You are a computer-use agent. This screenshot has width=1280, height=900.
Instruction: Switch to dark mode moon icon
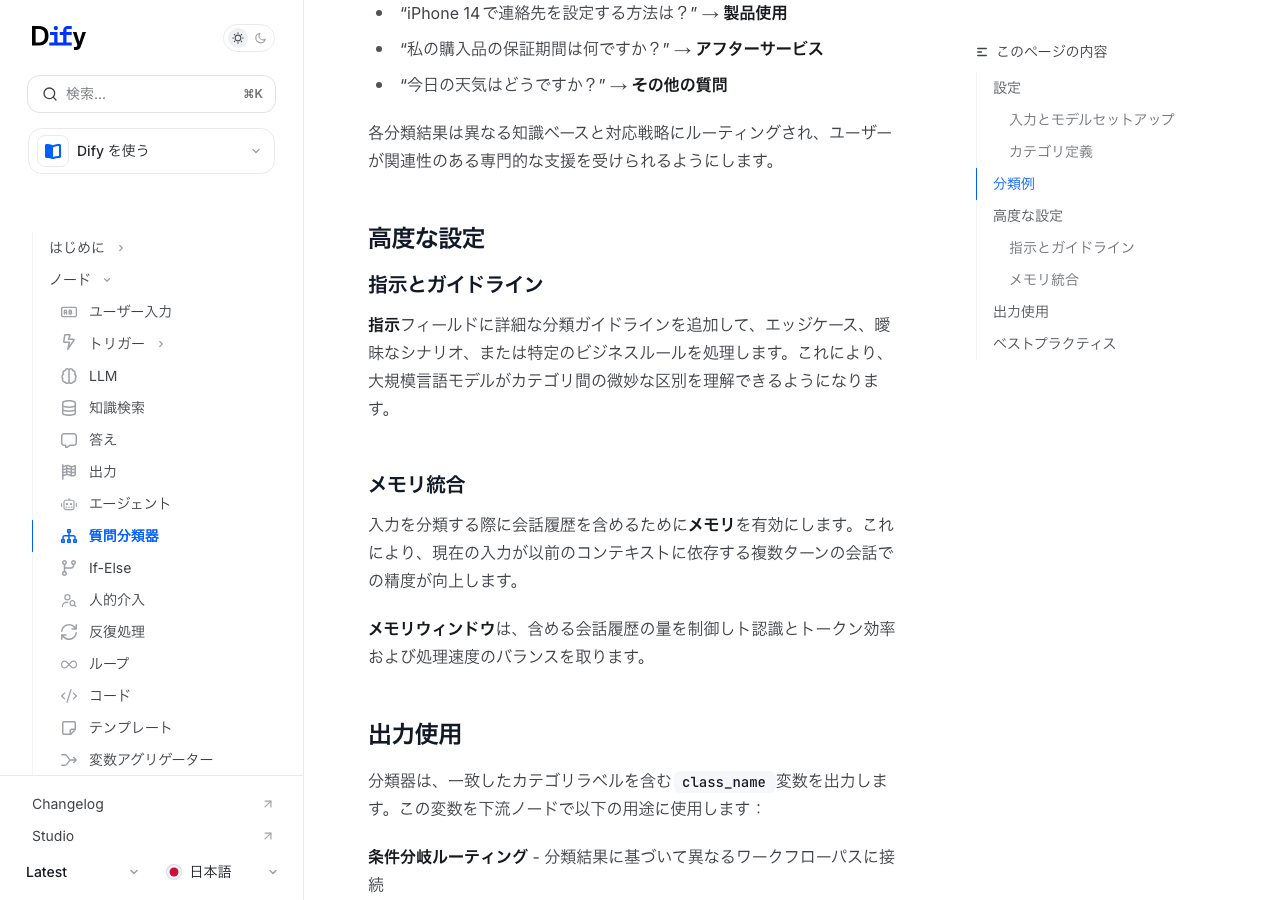click(x=261, y=38)
